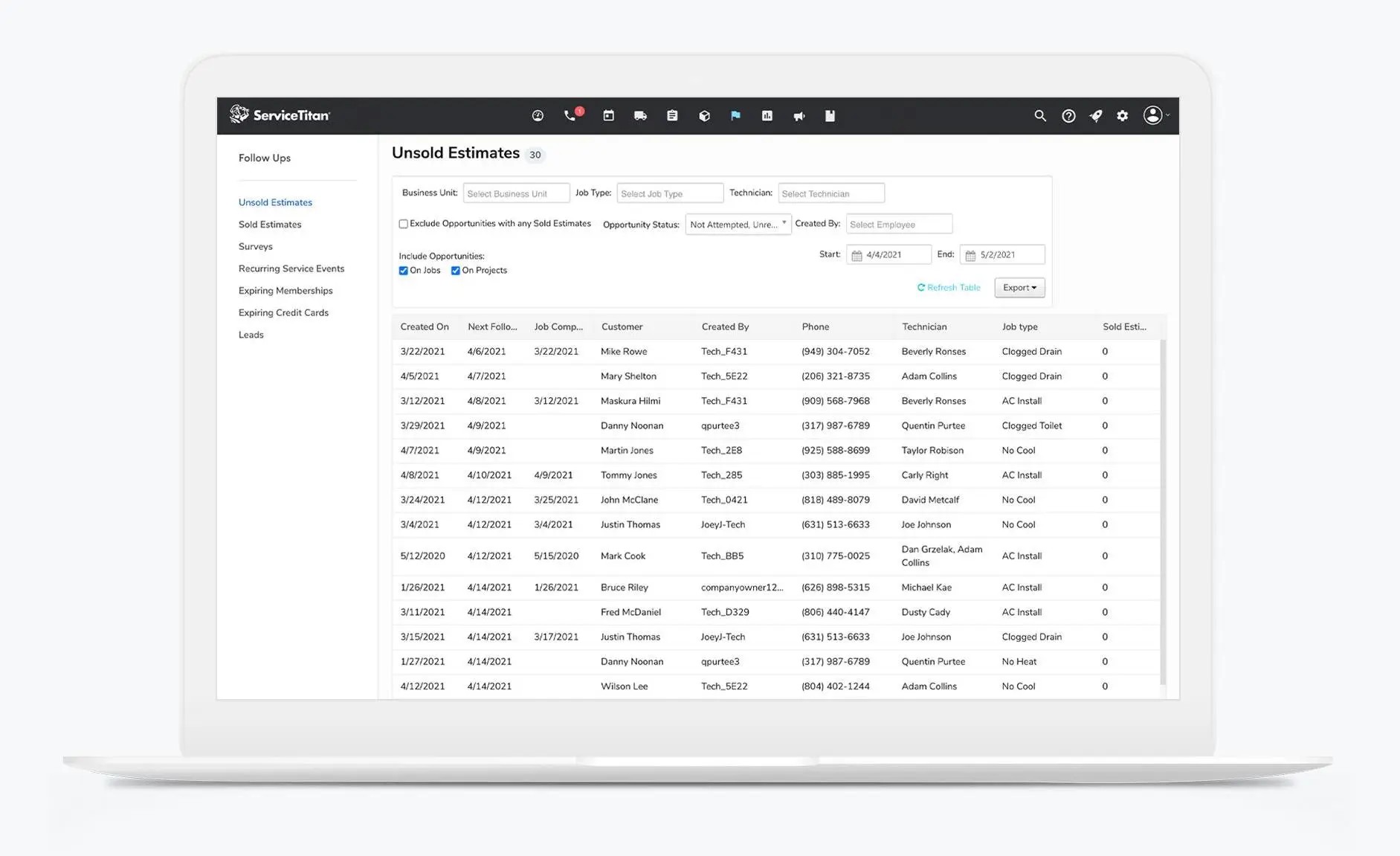
Task: Sort by Phone column header
Action: click(816, 327)
